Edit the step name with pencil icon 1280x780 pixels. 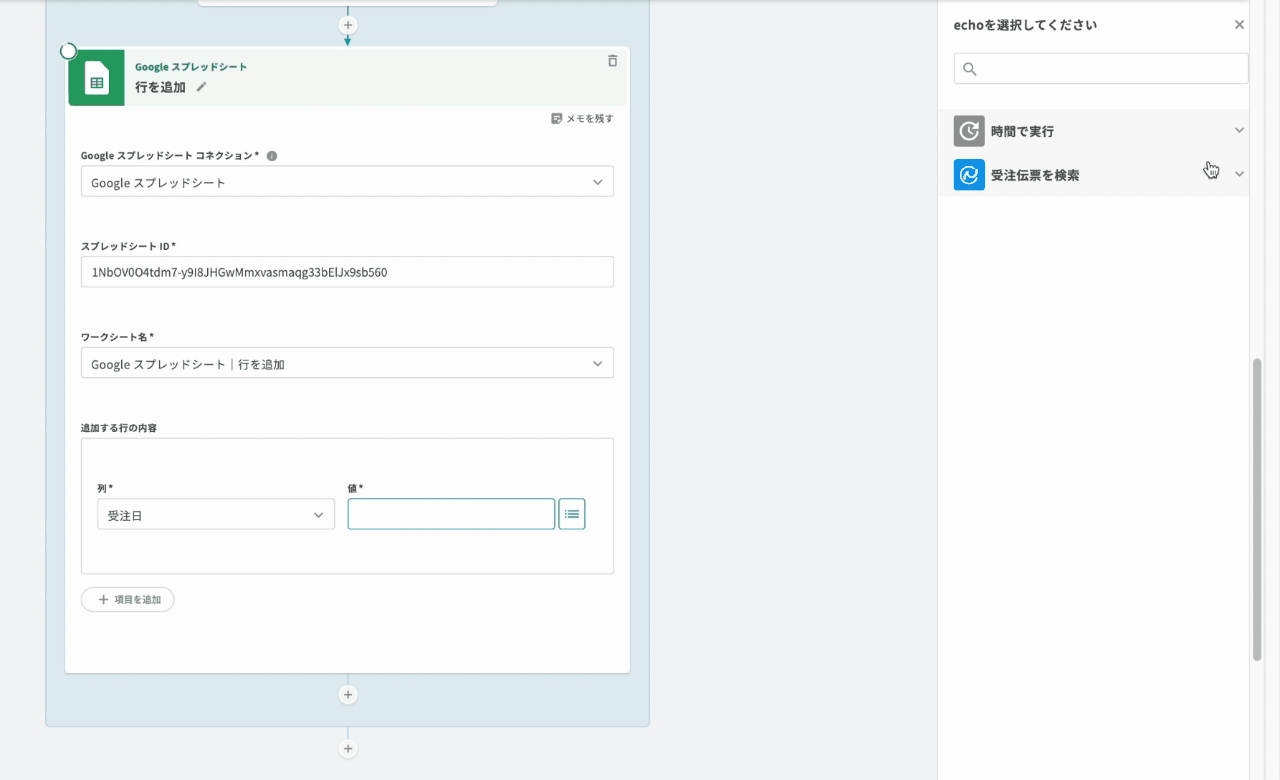tap(201, 87)
